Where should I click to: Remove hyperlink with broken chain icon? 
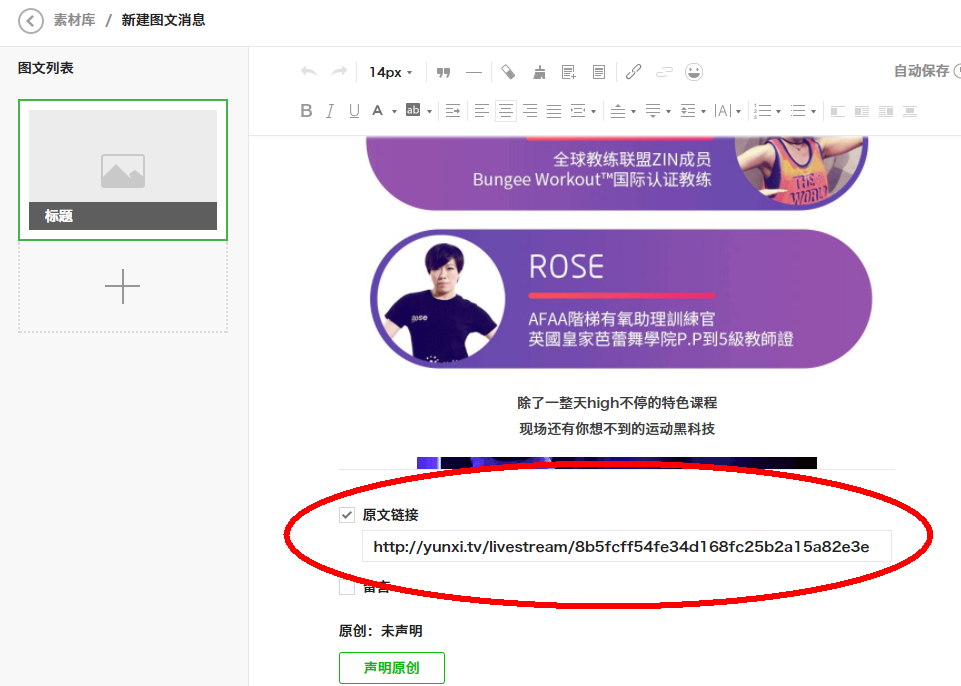[x=664, y=72]
